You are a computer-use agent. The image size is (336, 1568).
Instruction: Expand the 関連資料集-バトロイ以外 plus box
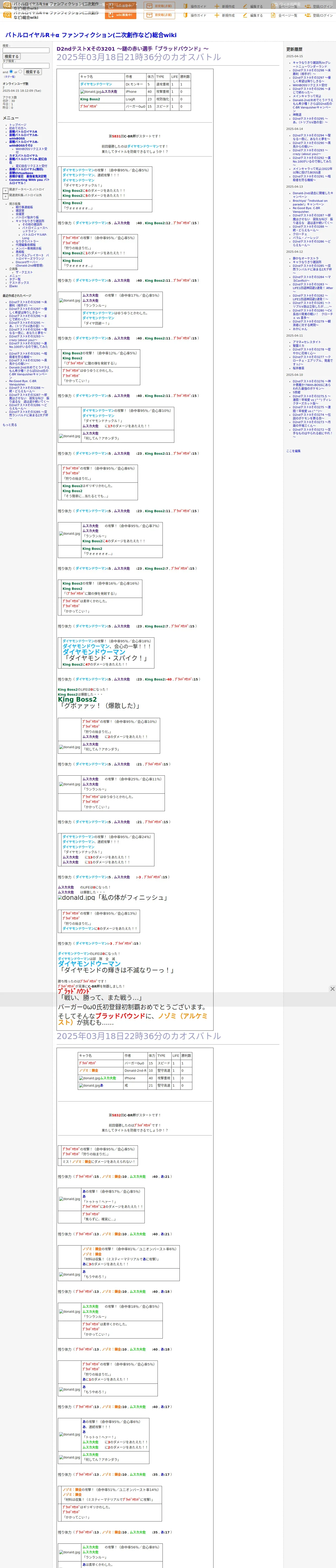point(5,196)
